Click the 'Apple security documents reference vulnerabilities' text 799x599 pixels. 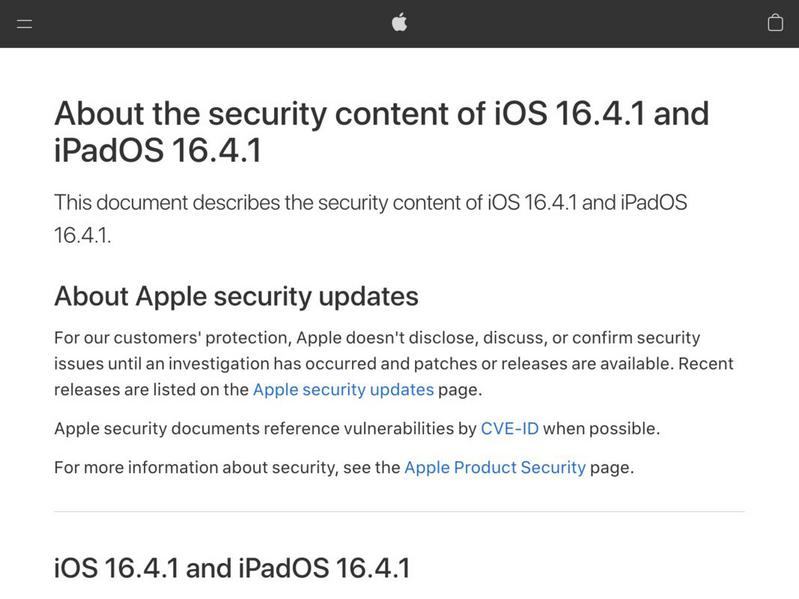[x=265, y=428]
